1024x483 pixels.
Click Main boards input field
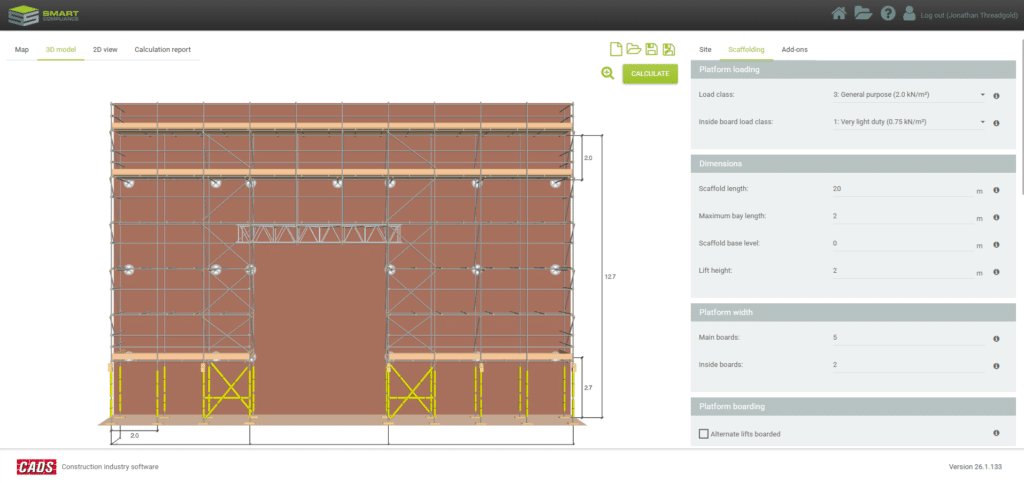click(908, 338)
